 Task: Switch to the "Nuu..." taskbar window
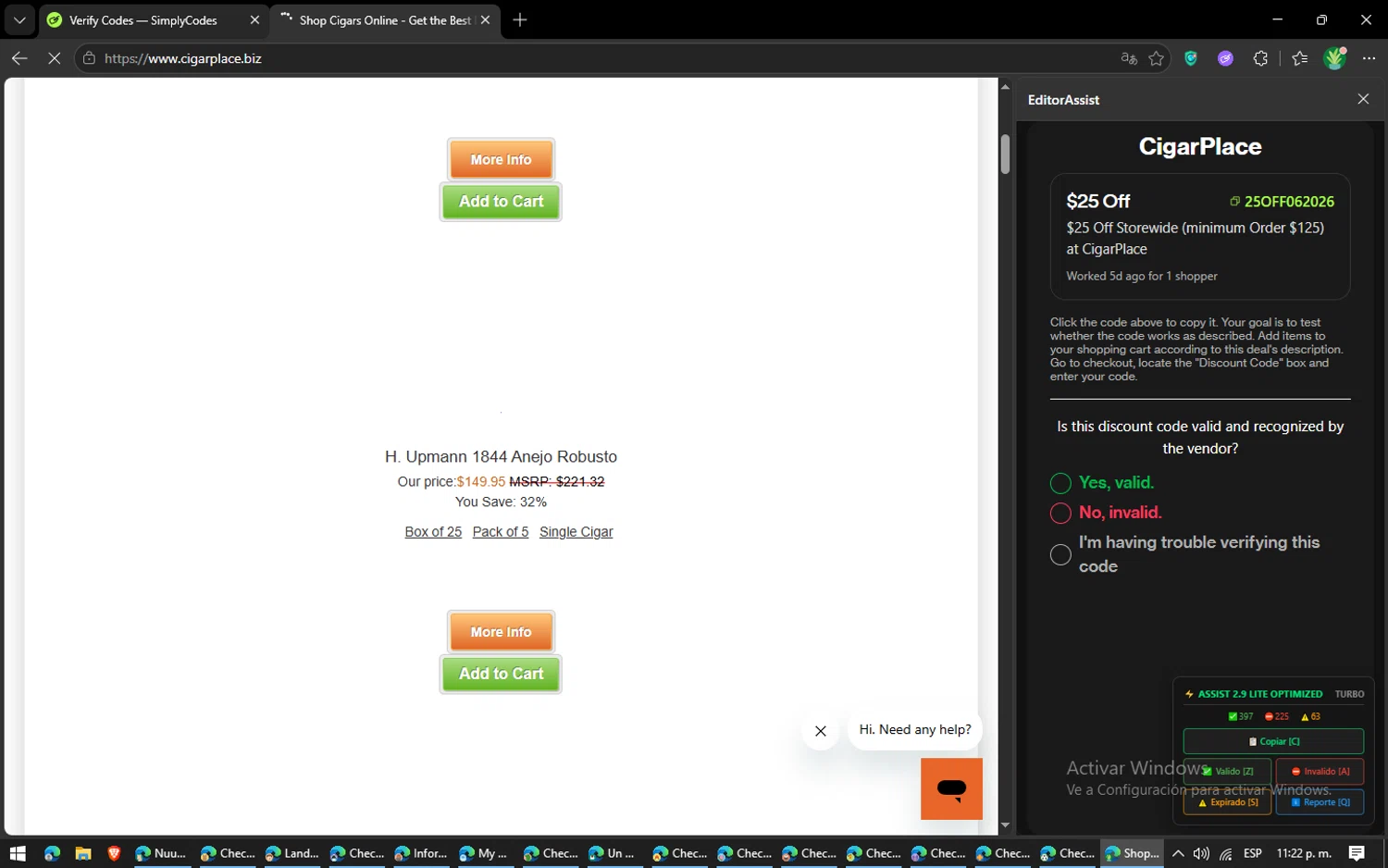coord(160,853)
